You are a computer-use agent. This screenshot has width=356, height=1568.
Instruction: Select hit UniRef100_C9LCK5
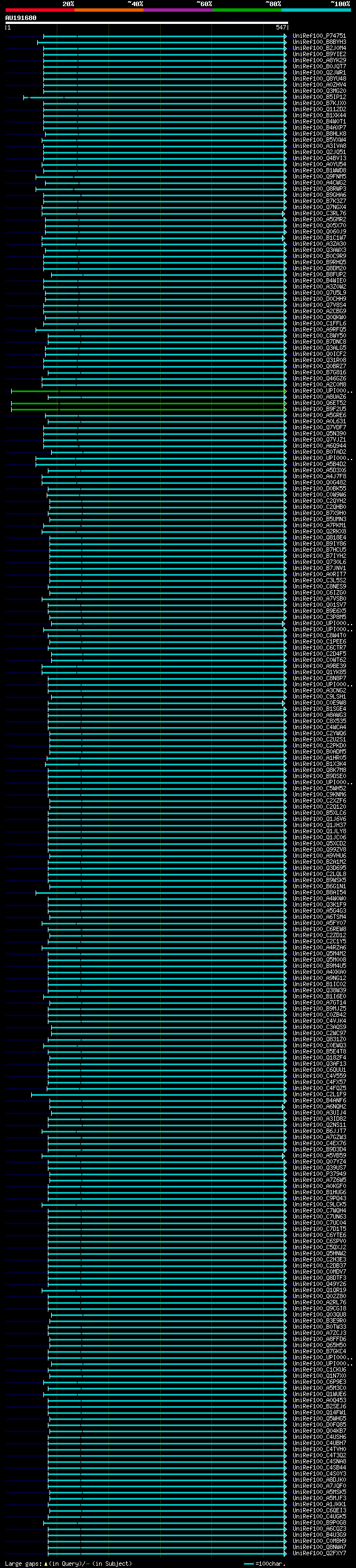click(x=319, y=1205)
